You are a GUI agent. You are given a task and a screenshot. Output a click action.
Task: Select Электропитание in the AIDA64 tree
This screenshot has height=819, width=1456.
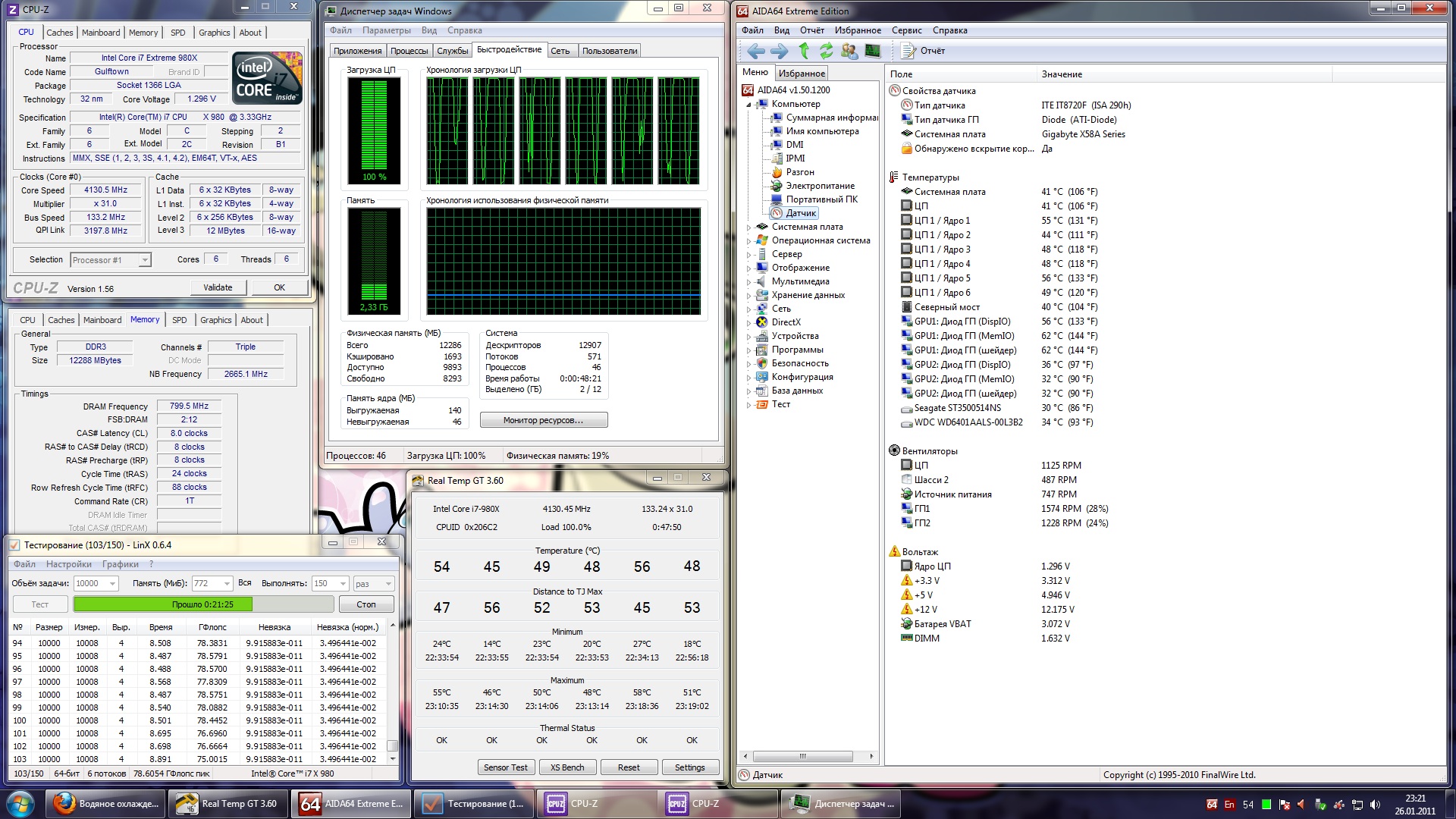812,186
